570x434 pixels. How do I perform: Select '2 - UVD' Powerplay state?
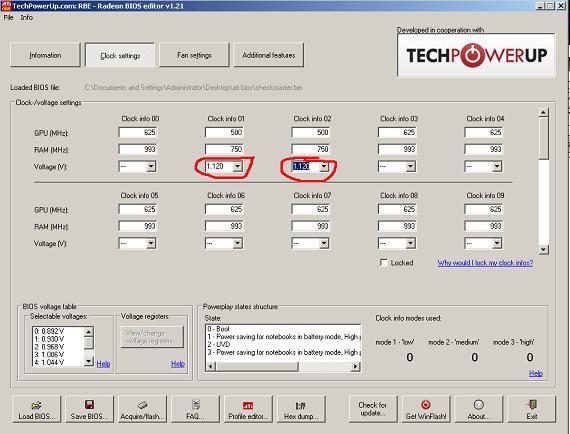pos(218,344)
